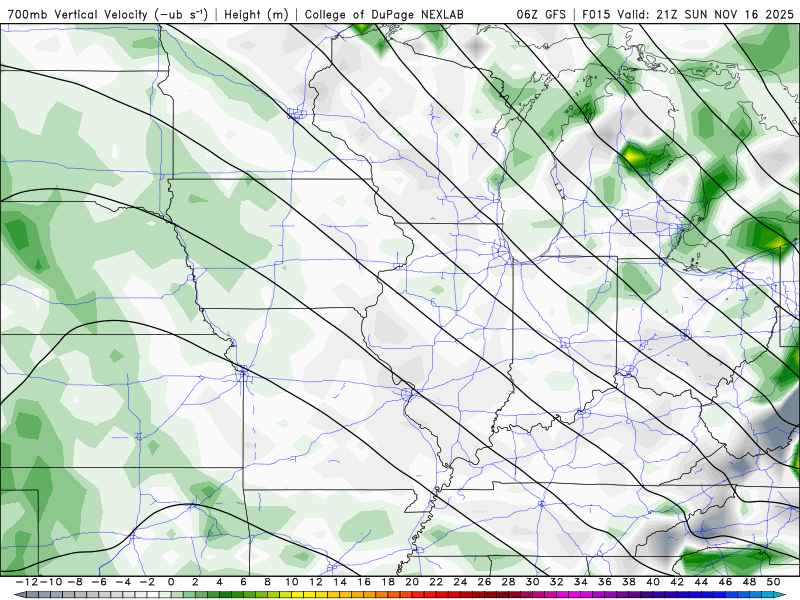Click the "Height (m)" header label

(x=257, y=15)
